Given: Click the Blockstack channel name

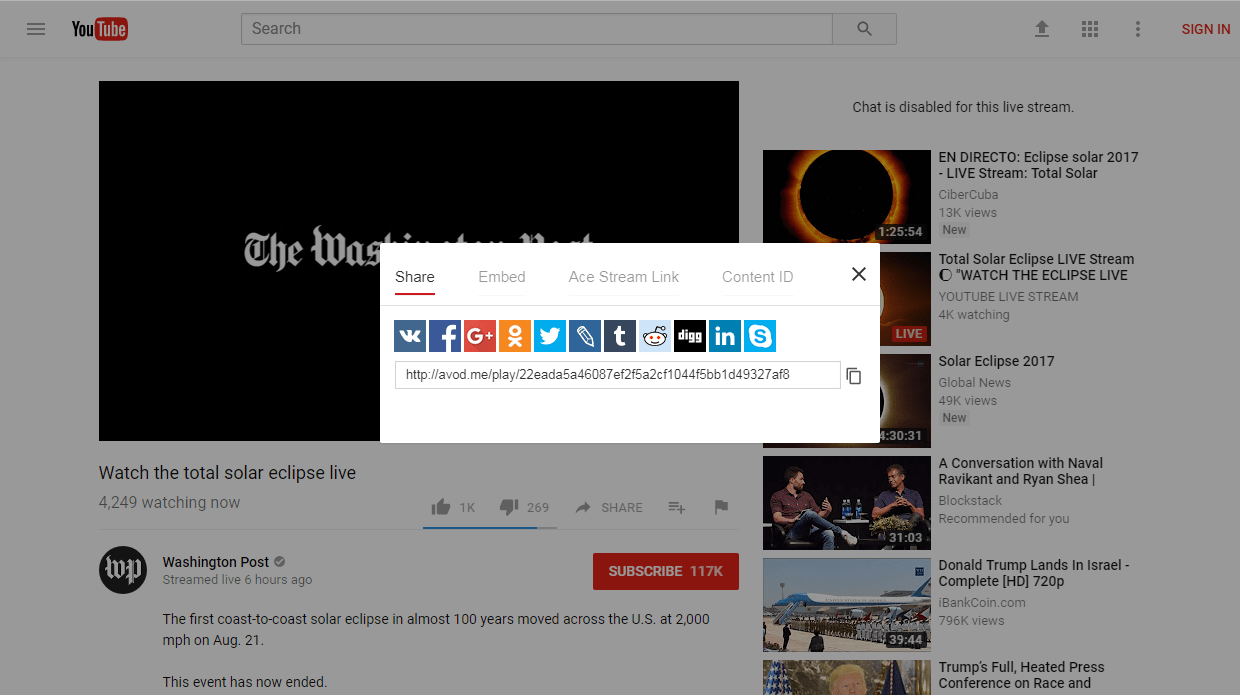Looking at the screenshot, I should (970, 500).
